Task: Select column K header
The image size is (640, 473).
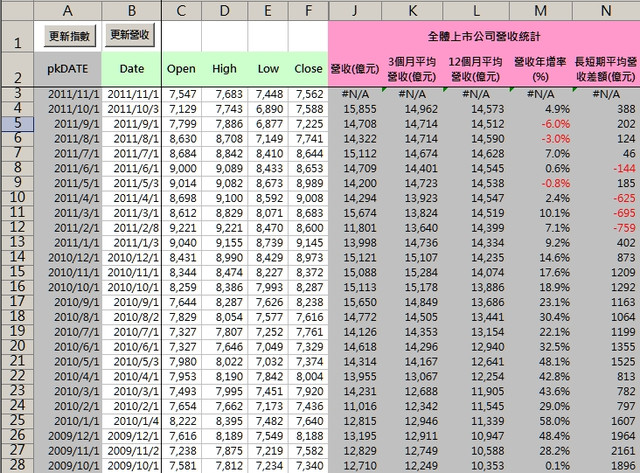Action: pyautogui.click(x=412, y=10)
